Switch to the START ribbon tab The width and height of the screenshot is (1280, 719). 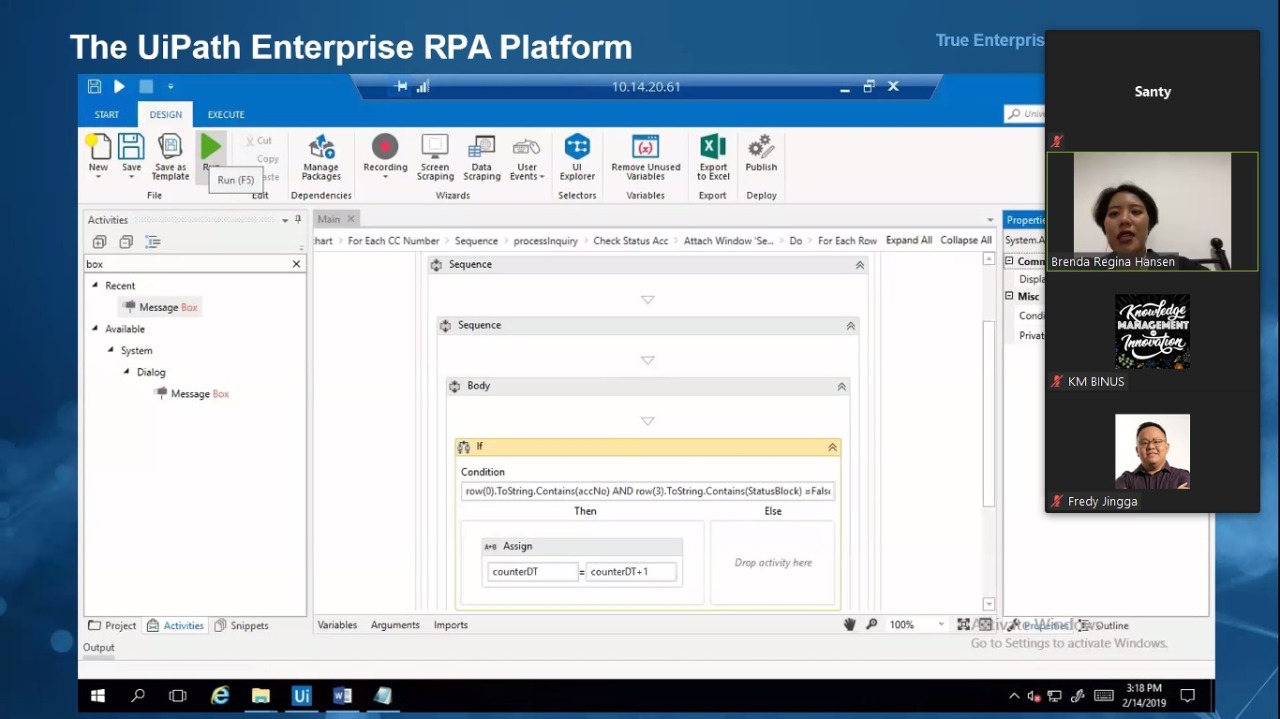(x=107, y=115)
